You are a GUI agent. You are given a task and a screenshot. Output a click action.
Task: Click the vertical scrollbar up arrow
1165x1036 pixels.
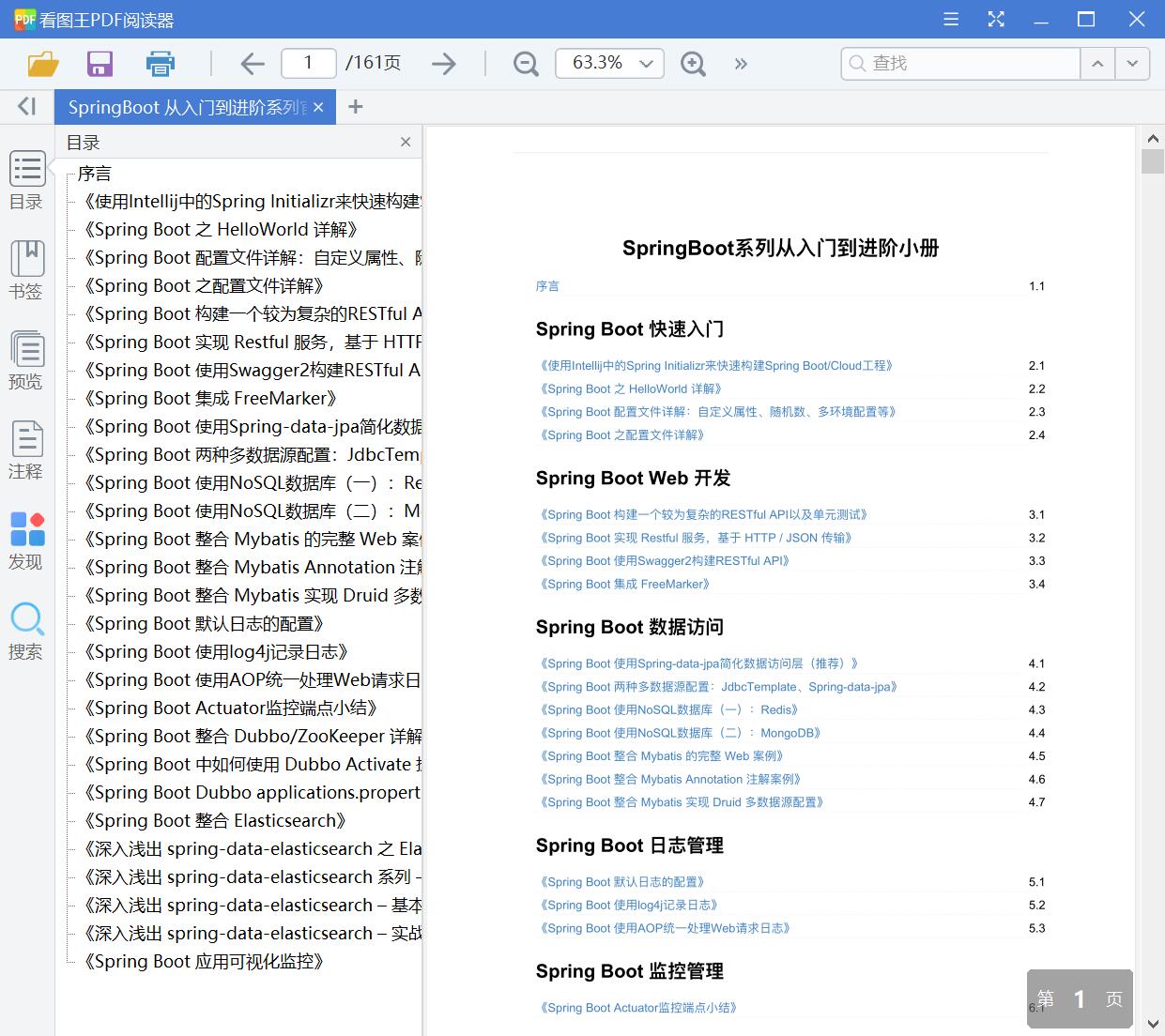(x=1153, y=138)
